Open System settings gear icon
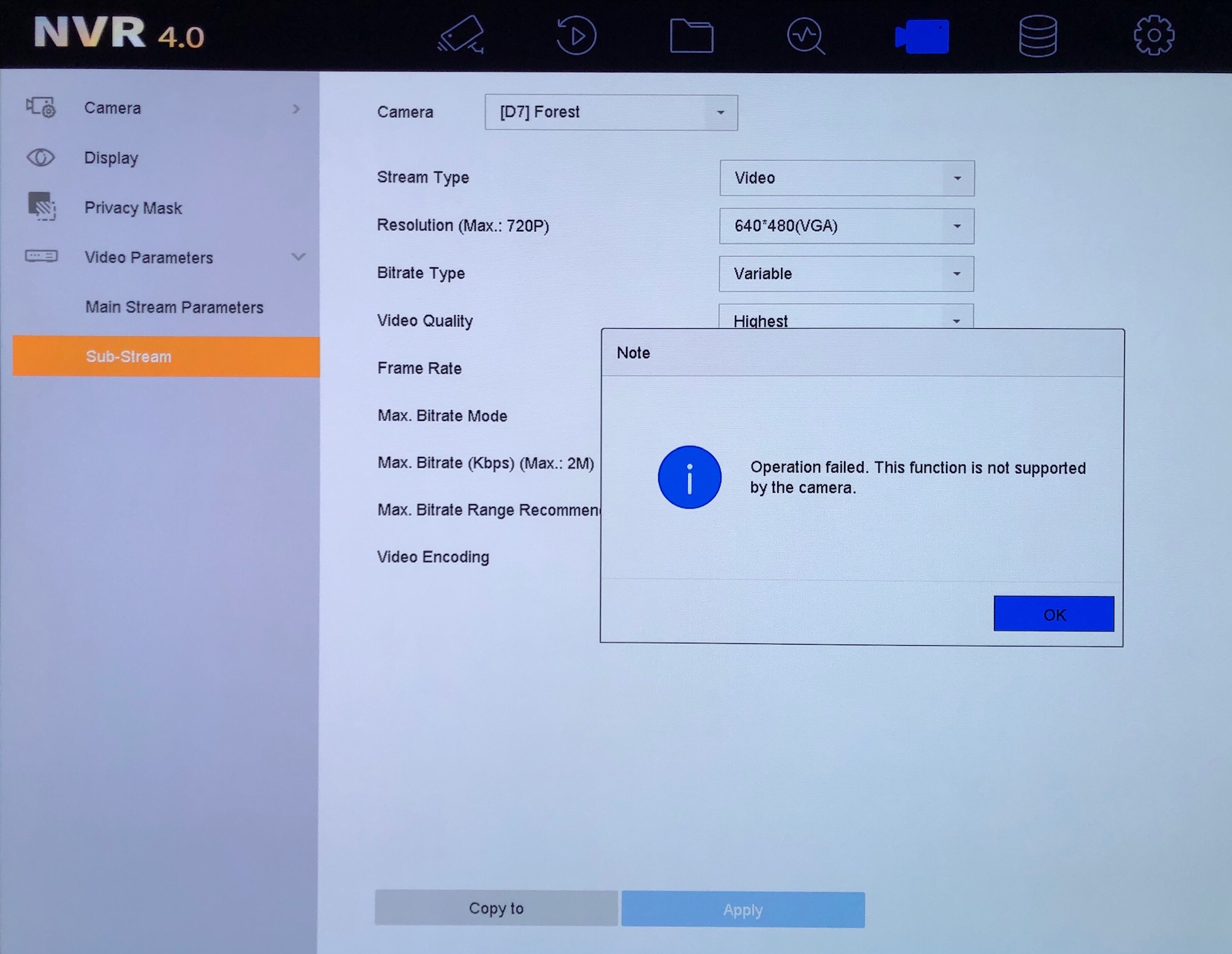 (1153, 36)
